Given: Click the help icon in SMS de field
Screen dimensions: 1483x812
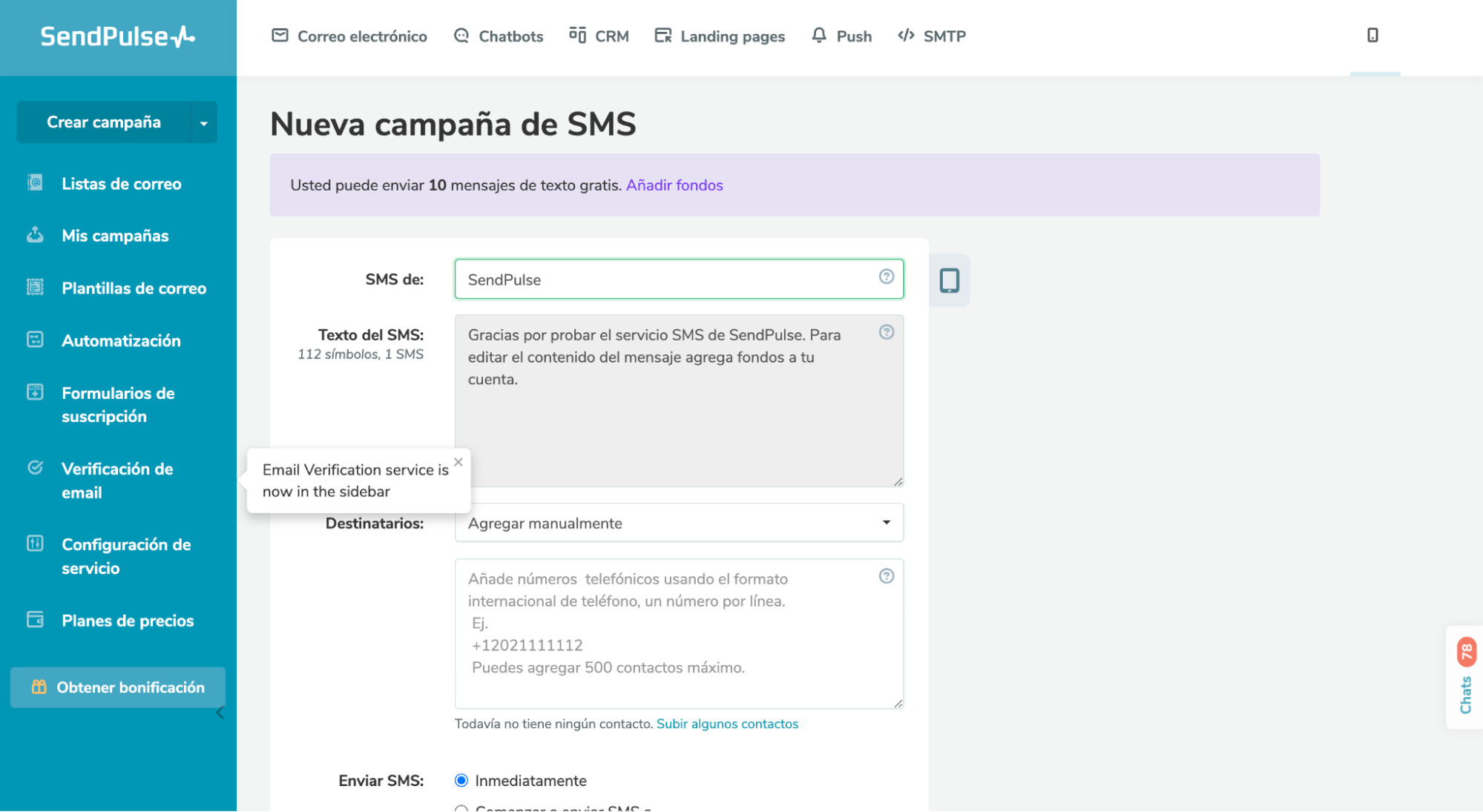Looking at the screenshot, I should pos(887,277).
